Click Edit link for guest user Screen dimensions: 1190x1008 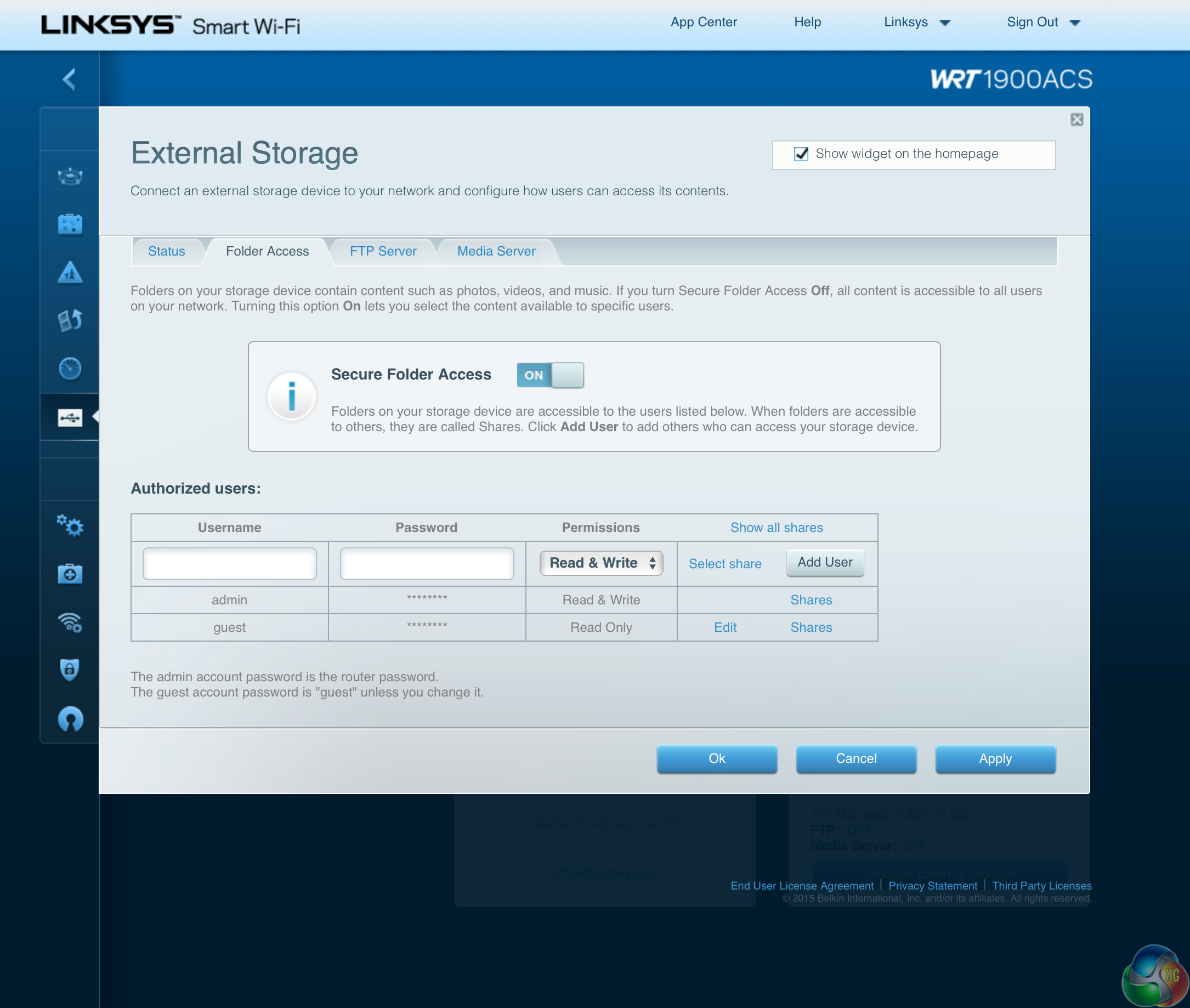click(x=725, y=627)
